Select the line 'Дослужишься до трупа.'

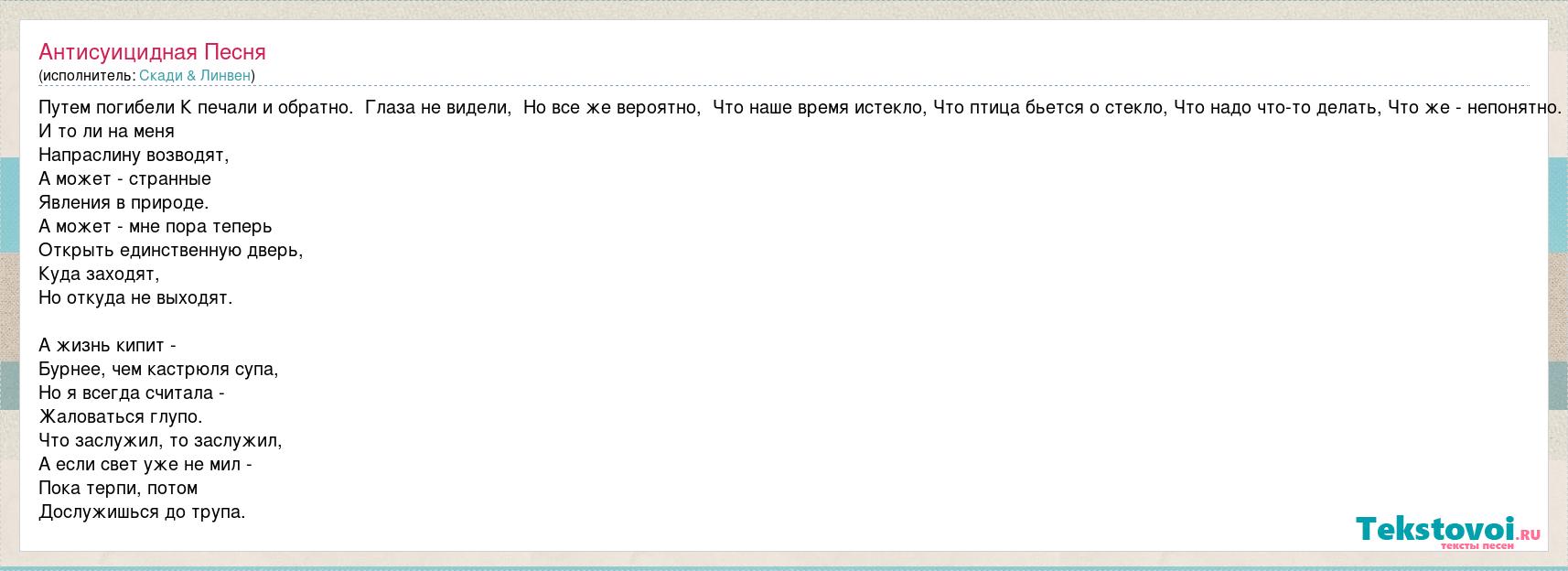(x=143, y=512)
